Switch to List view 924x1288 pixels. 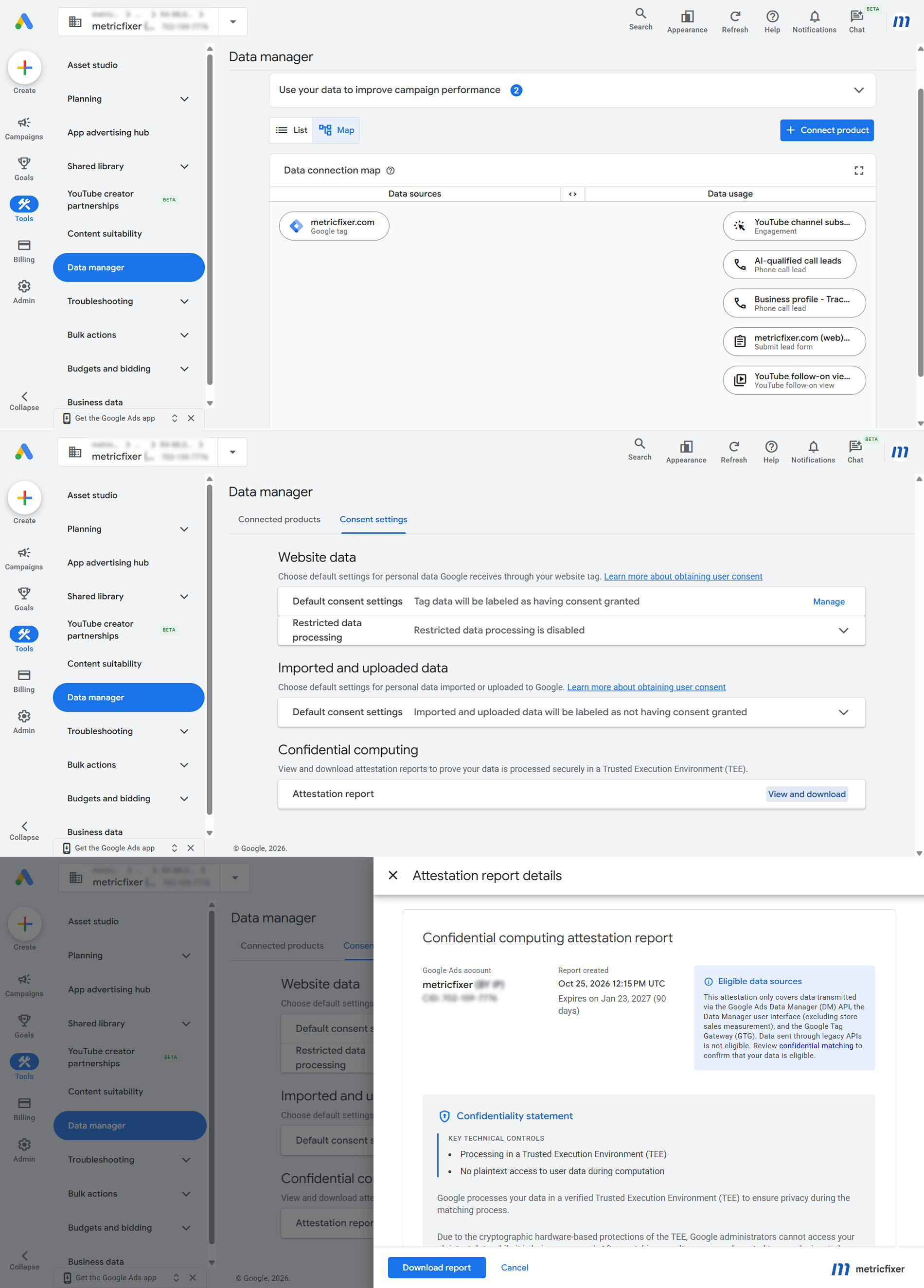[x=291, y=130]
